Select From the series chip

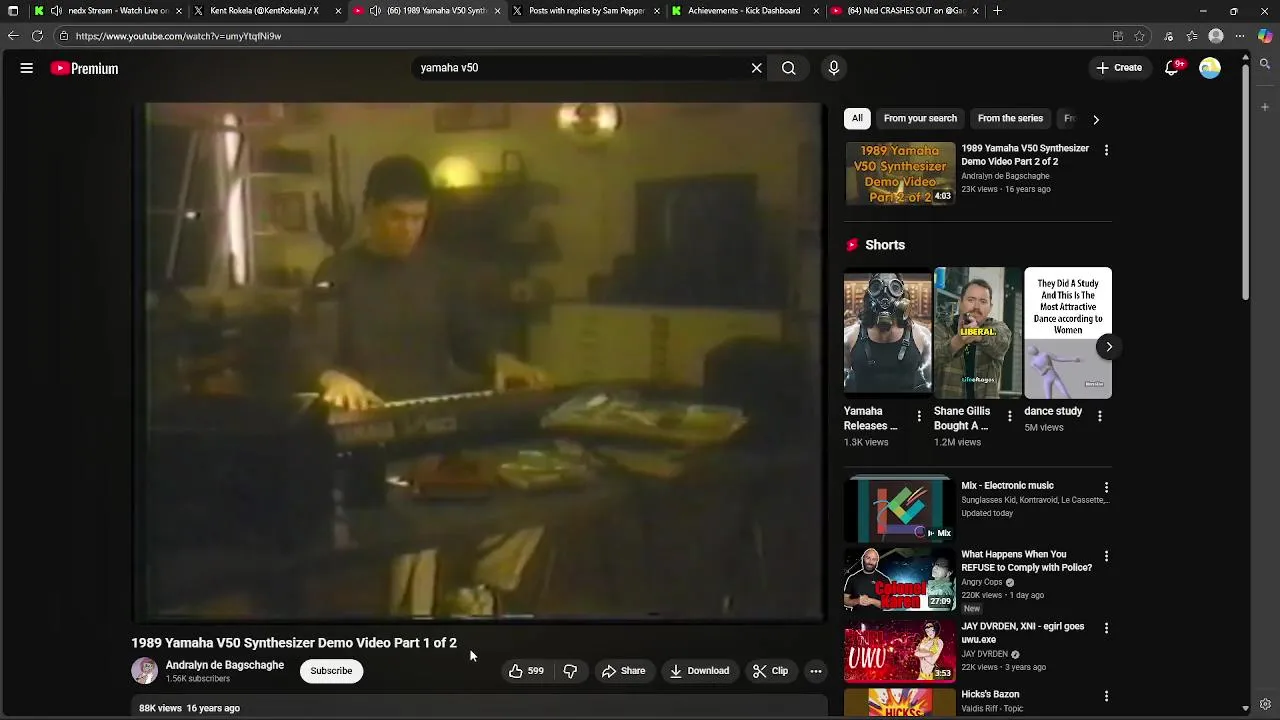tap(1010, 118)
